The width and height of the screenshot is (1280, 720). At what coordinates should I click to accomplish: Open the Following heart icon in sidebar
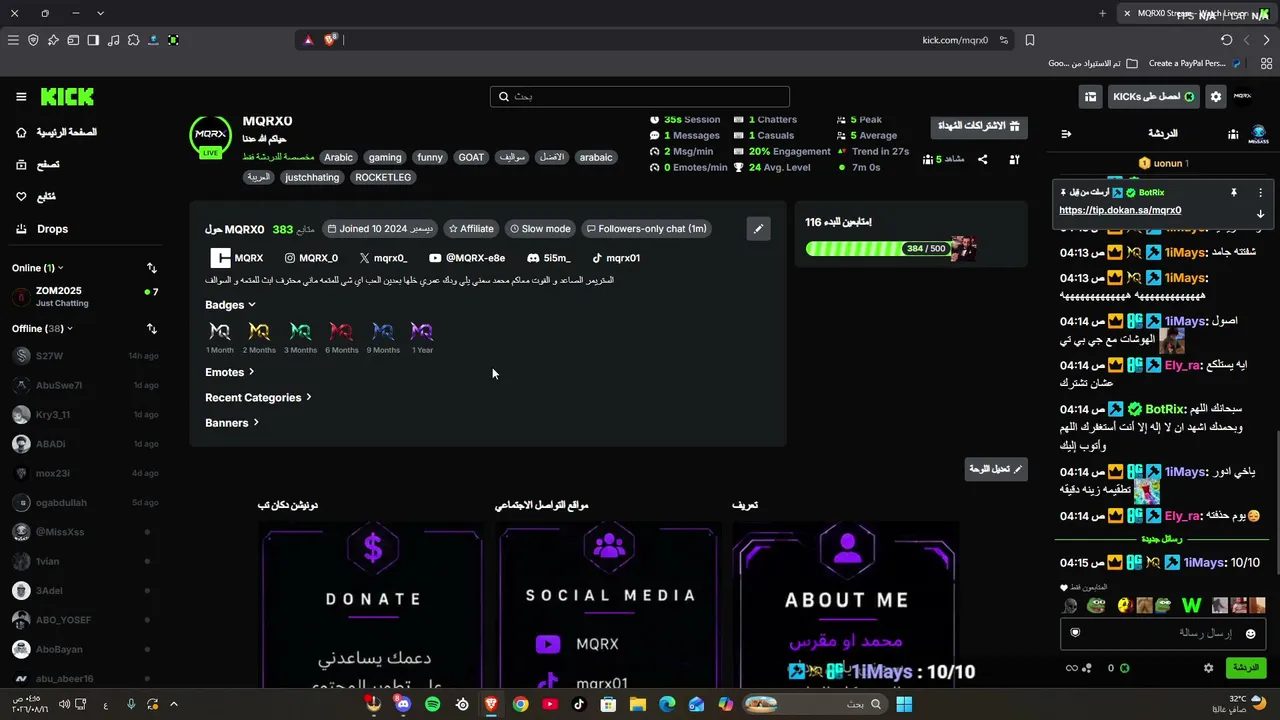[x=21, y=197]
